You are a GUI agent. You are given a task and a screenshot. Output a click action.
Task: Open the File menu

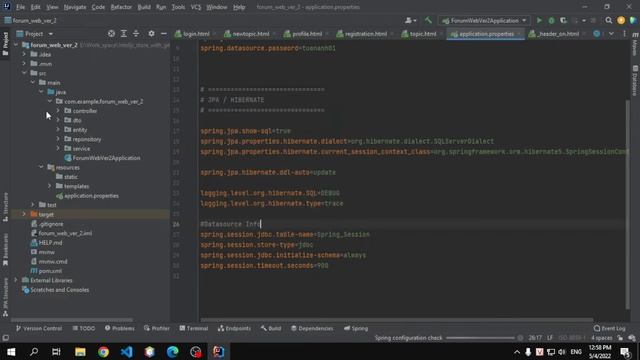click(x=20, y=7)
